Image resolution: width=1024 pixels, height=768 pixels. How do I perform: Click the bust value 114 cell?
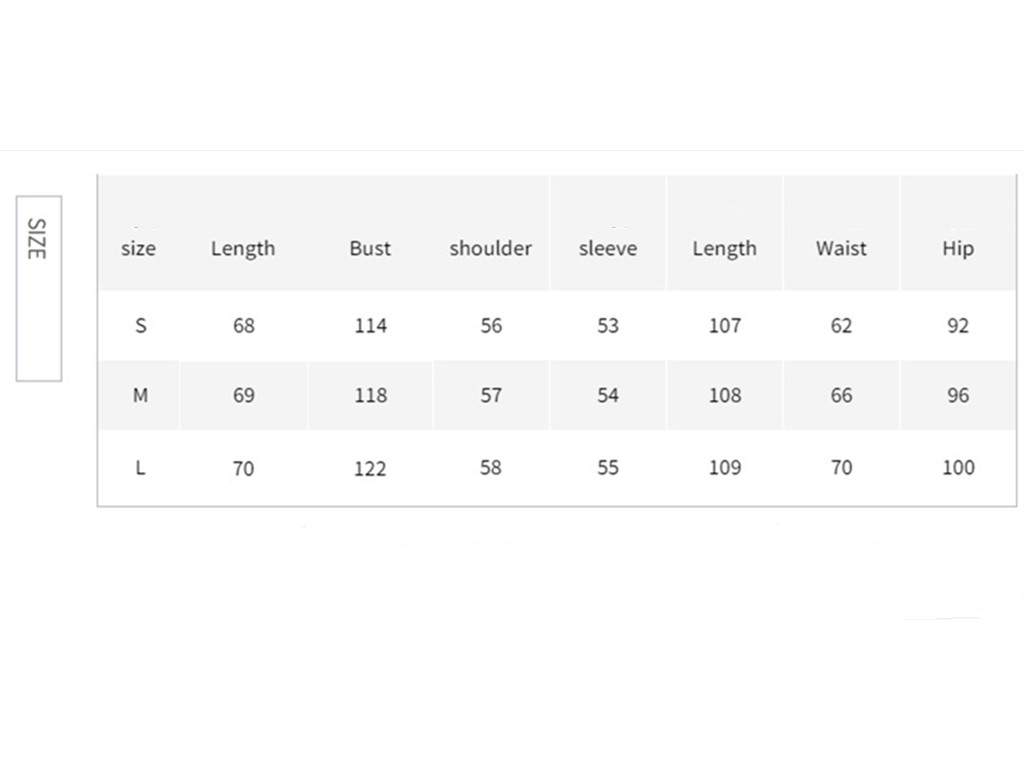(x=370, y=325)
